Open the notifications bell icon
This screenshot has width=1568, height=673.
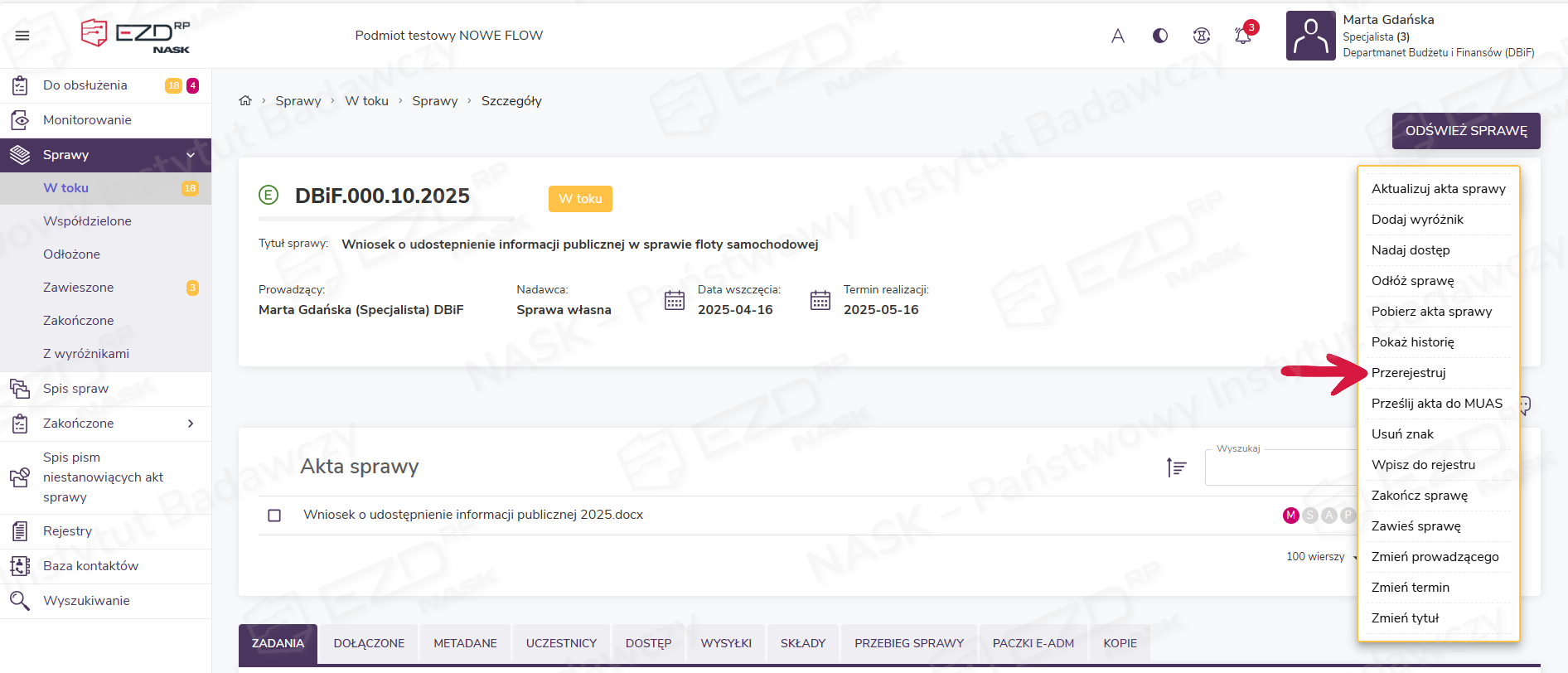tap(1242, 36)
